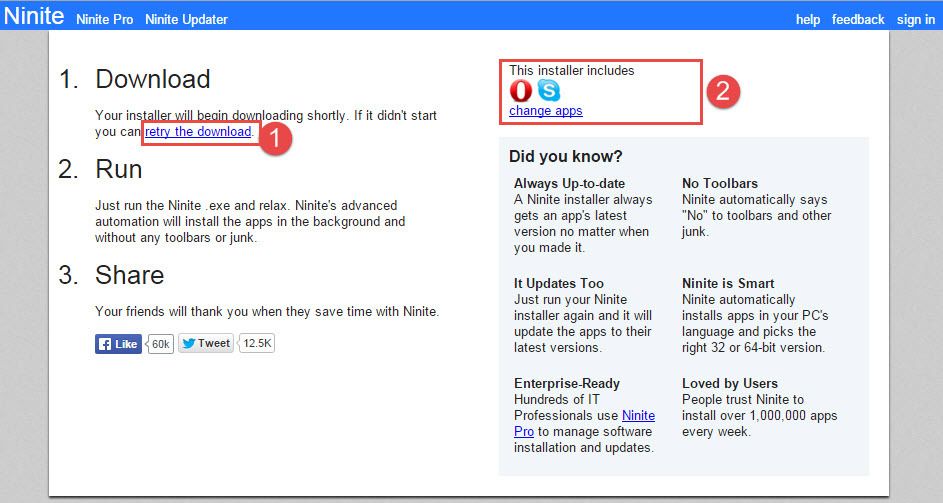Click red annotation marker number 1

(275, 137)
